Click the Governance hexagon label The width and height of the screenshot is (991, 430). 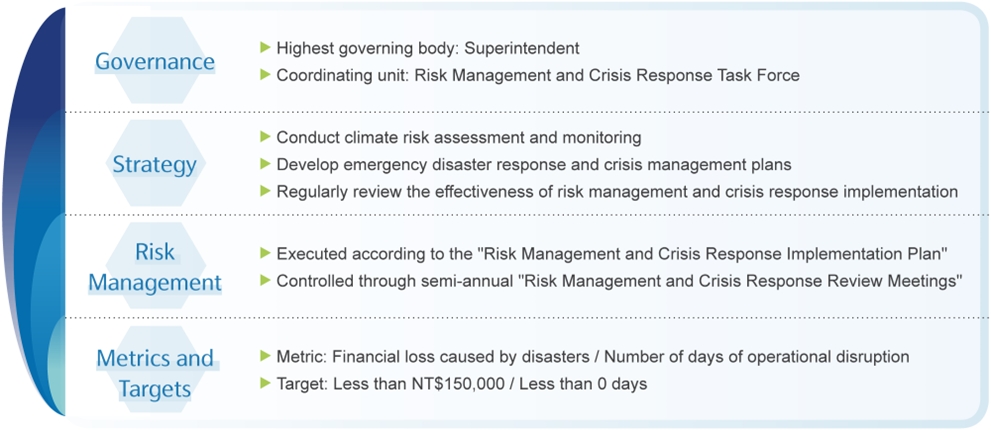155,62
